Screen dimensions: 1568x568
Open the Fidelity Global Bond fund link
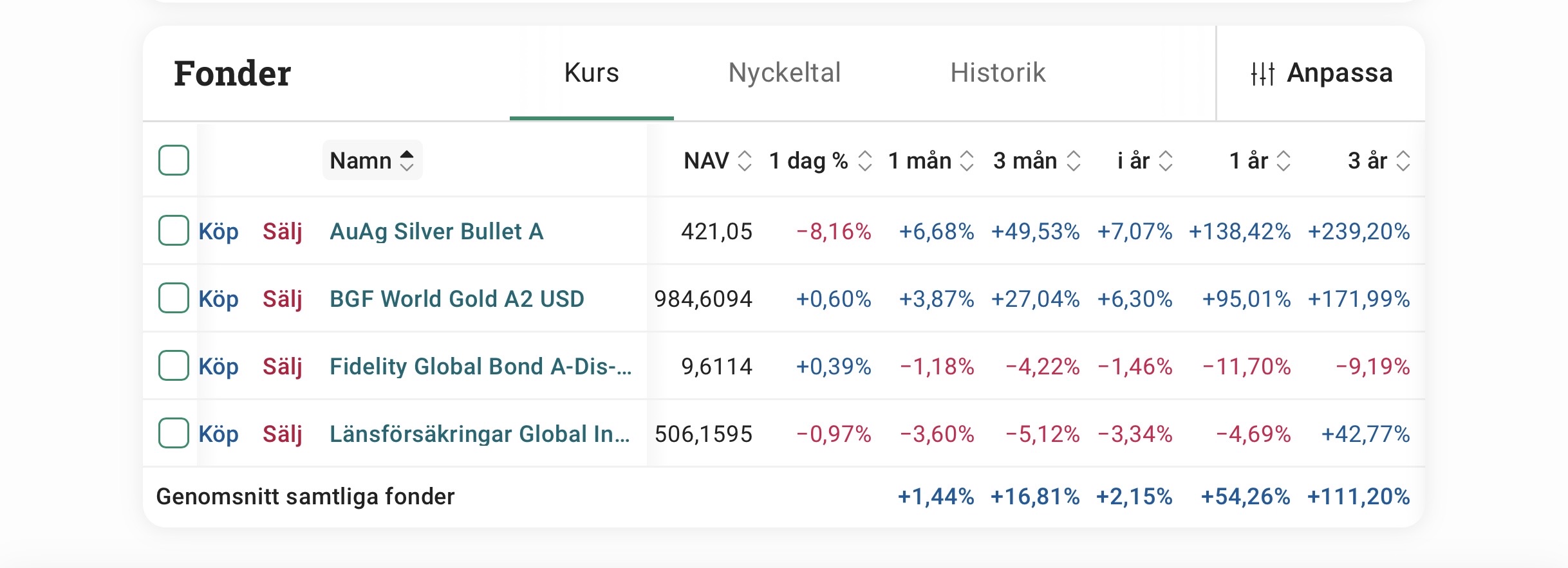tap(480, 366)
